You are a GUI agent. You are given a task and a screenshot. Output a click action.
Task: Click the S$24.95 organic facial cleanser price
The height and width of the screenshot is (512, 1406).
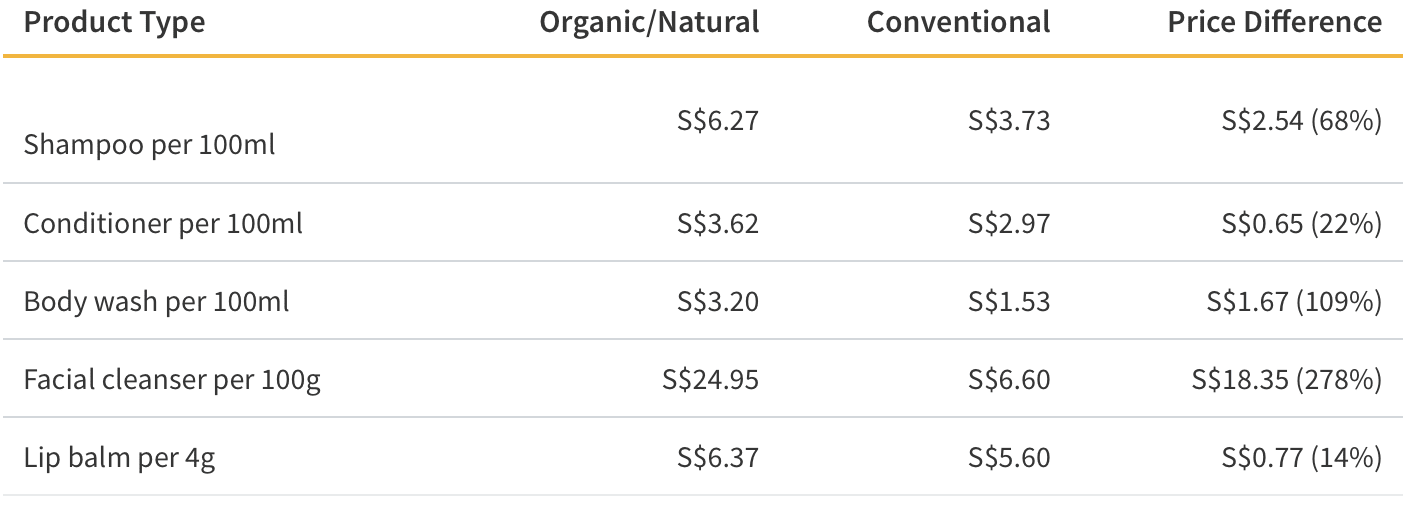point(710,380)
